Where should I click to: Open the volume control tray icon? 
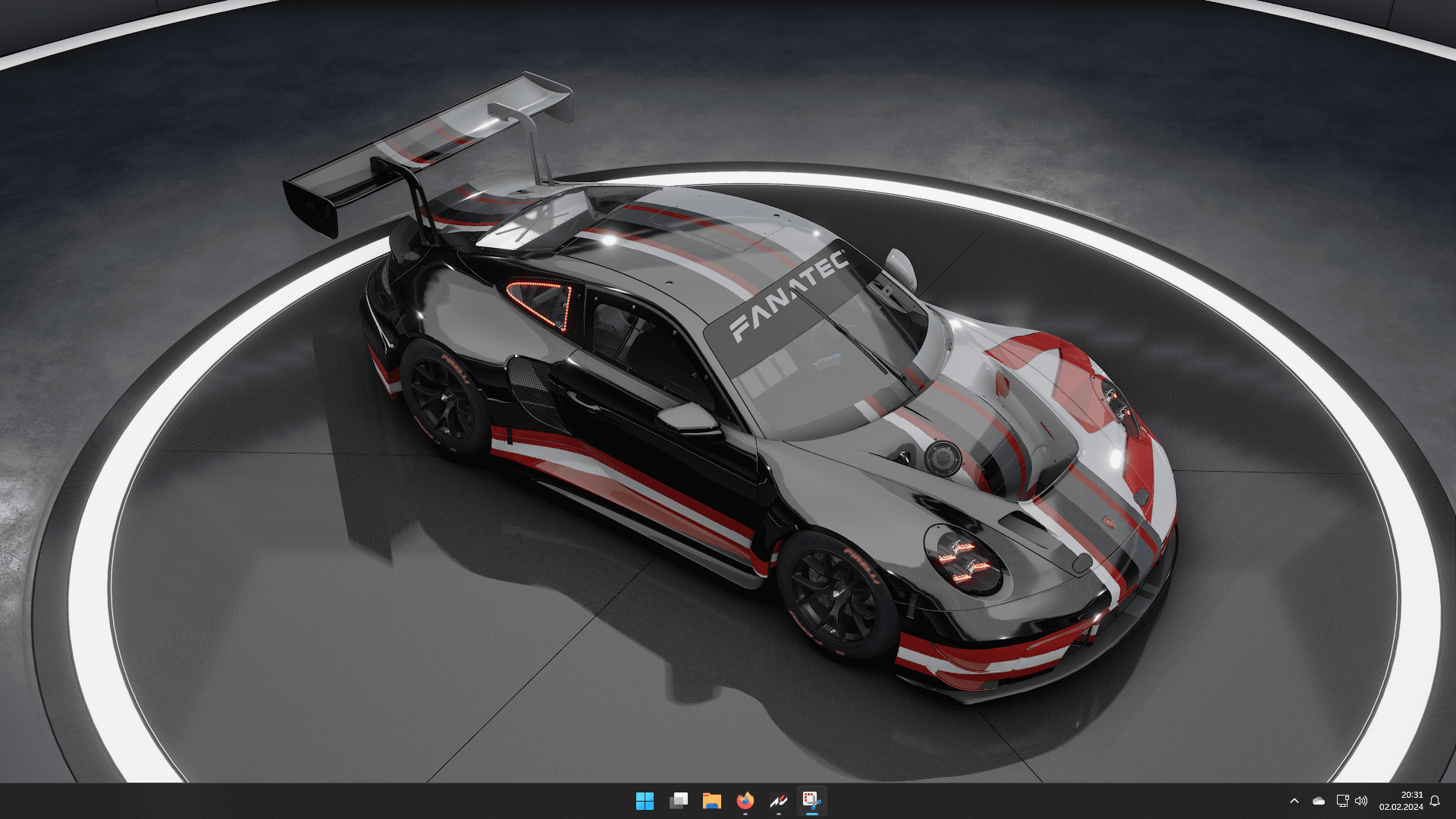click(1361, 801)
